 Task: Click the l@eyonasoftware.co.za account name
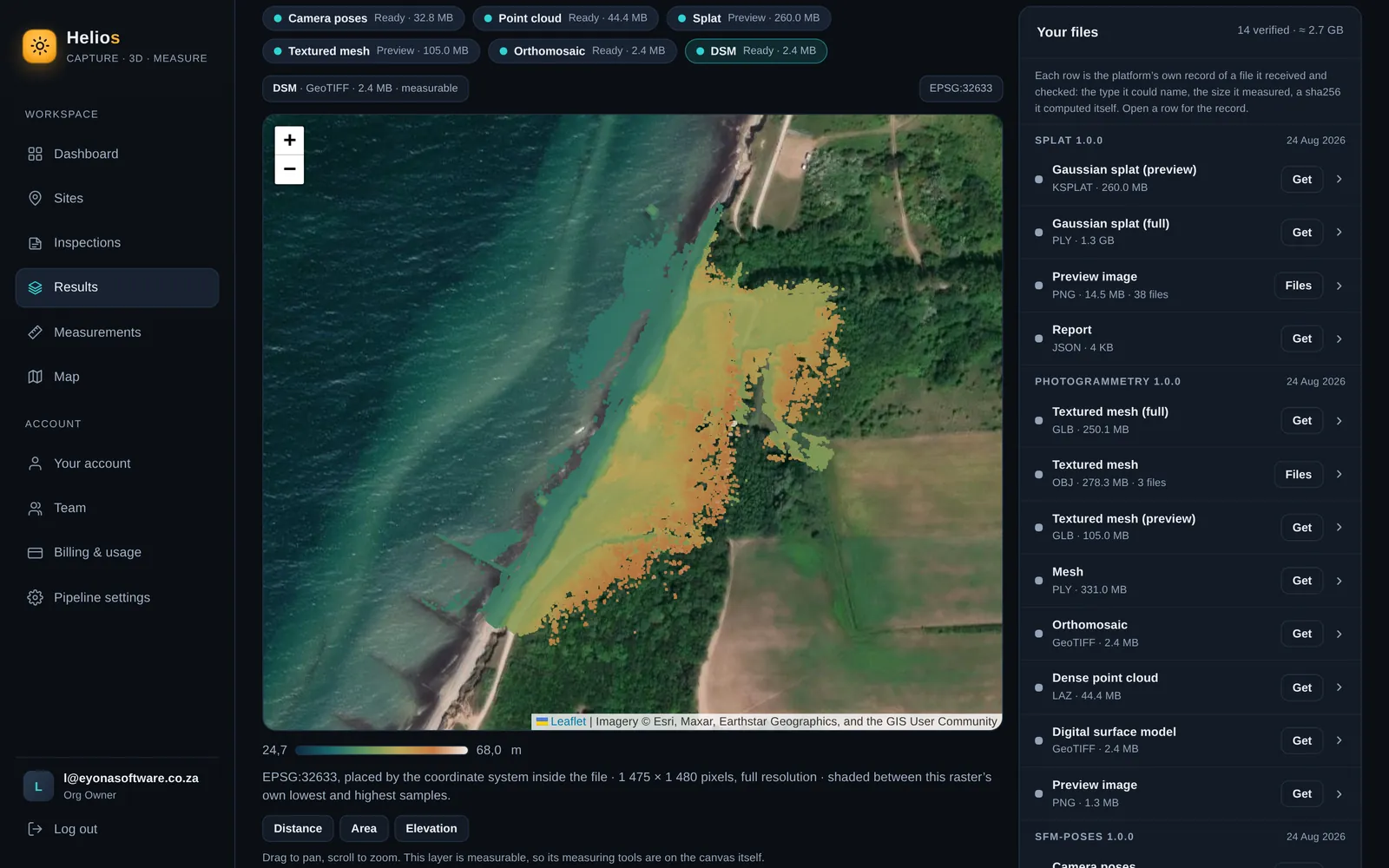coord(131,779)
